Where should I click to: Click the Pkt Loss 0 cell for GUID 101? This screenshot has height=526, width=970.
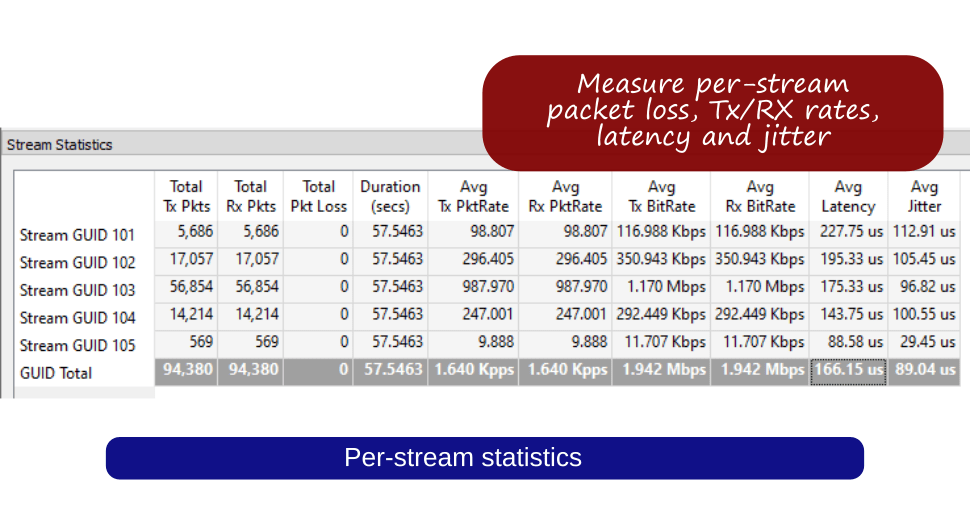[x=319, y=233]
